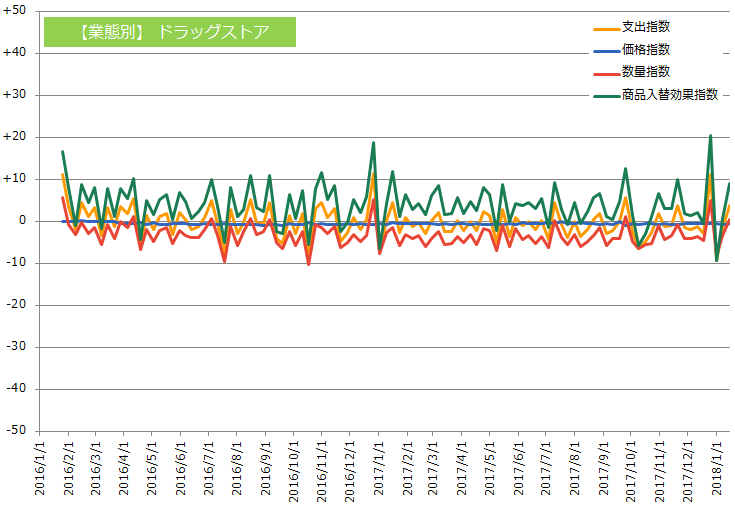
Task: Click the -30 y-axis label
Action: 16,346
